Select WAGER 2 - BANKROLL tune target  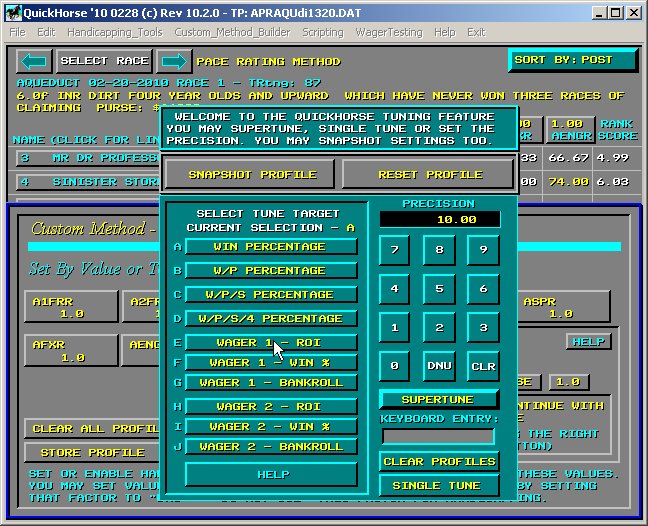271,447
